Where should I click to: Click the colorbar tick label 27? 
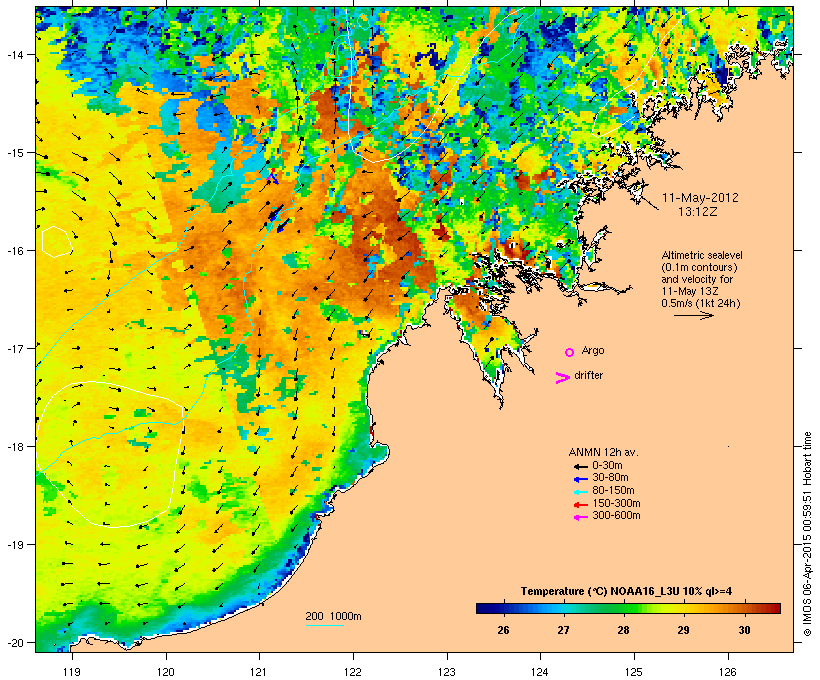click(x=563, y=630)
